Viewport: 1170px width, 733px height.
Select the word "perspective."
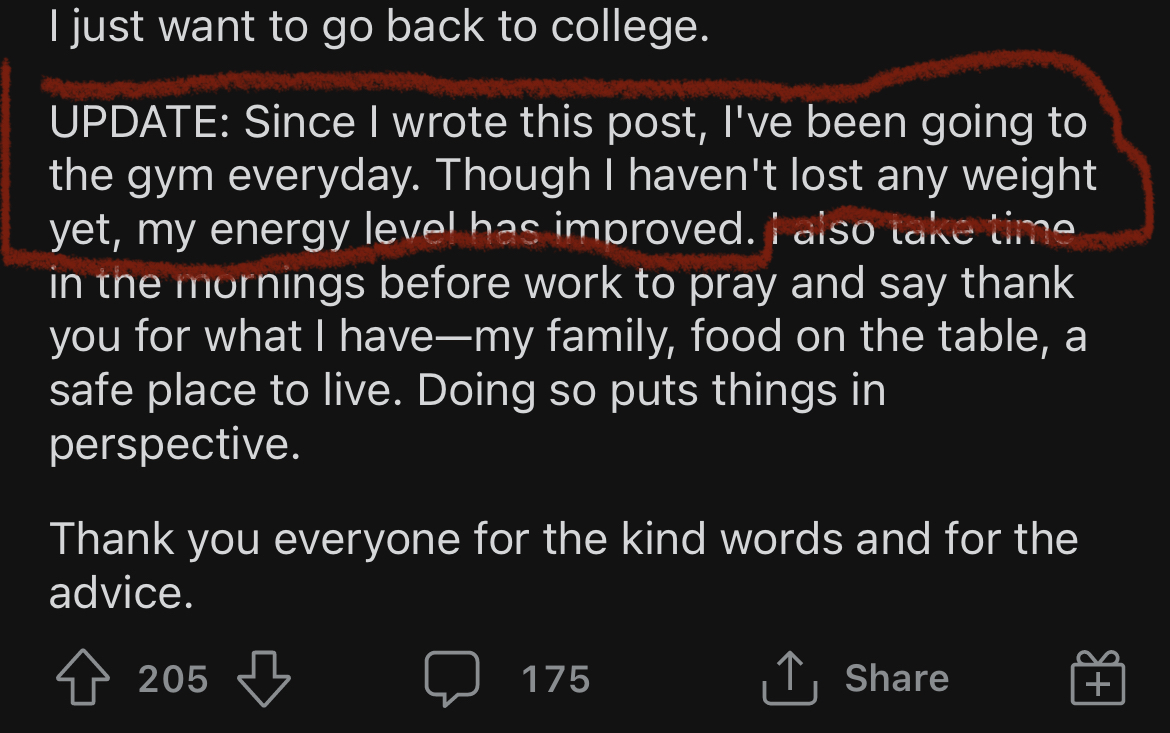point(175,446)
